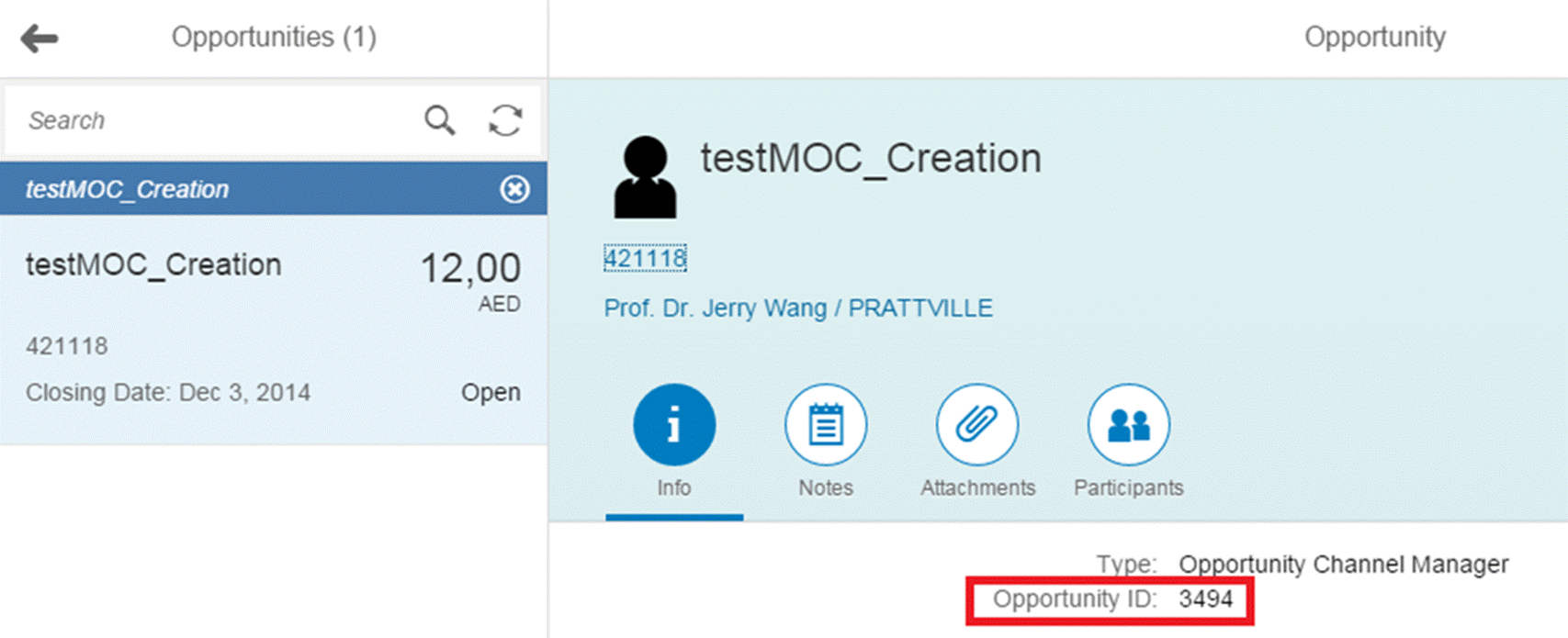Refresh the opportunities list
This screenshot has width=1568, height=638.
[x=505, y=120]
